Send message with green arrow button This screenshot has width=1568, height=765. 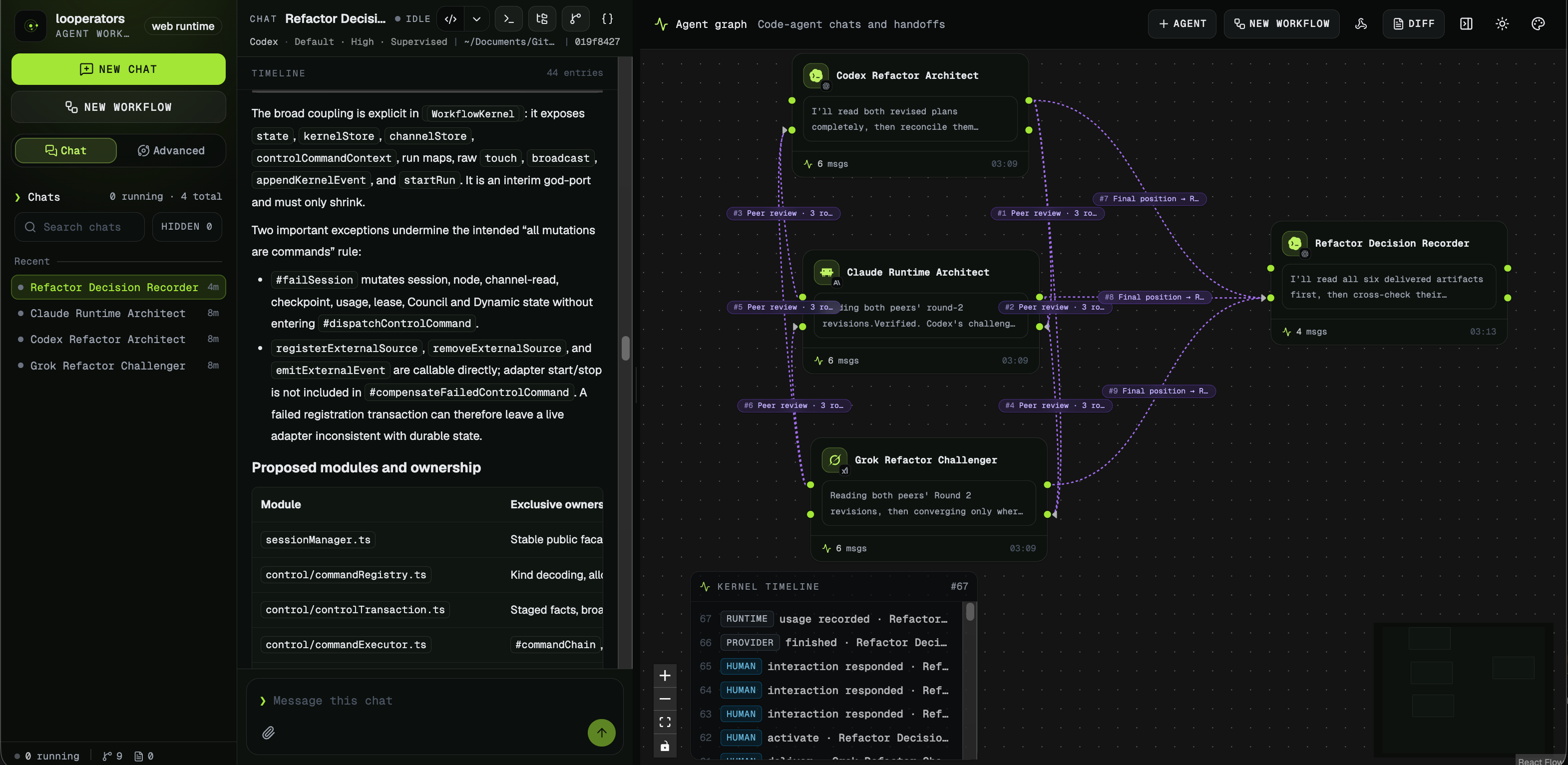pos(601,733)
